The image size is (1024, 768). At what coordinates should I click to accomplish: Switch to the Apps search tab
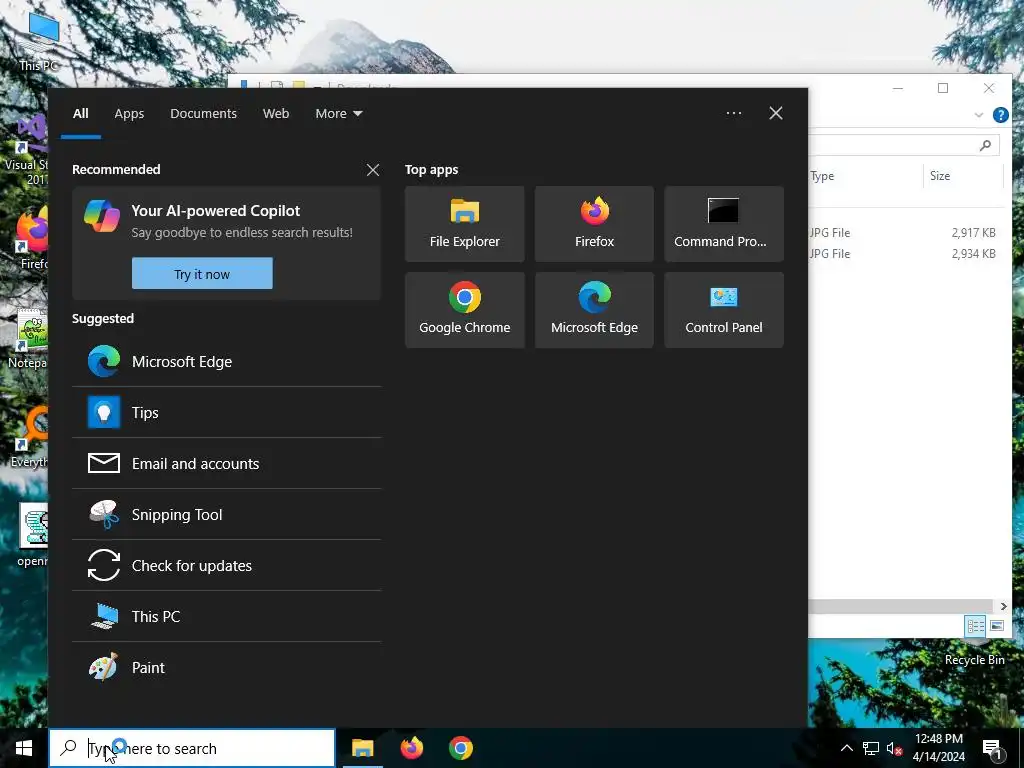click(x=129, y=113)
